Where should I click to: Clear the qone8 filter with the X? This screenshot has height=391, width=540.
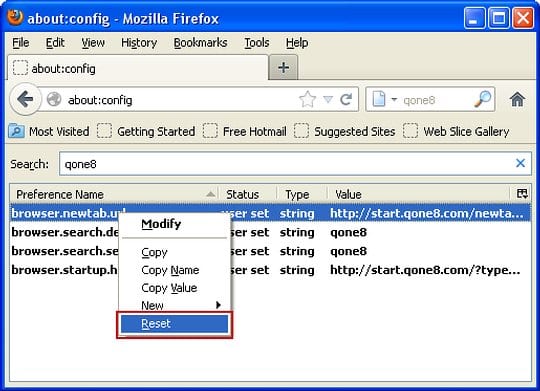(520, 163)
